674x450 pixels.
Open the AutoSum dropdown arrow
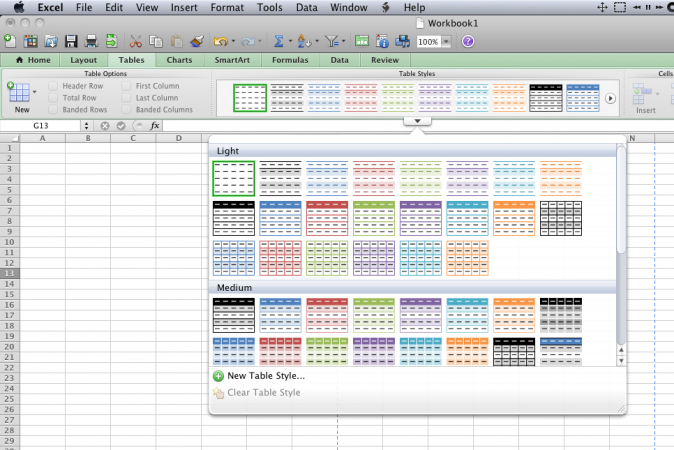point(290,41)
